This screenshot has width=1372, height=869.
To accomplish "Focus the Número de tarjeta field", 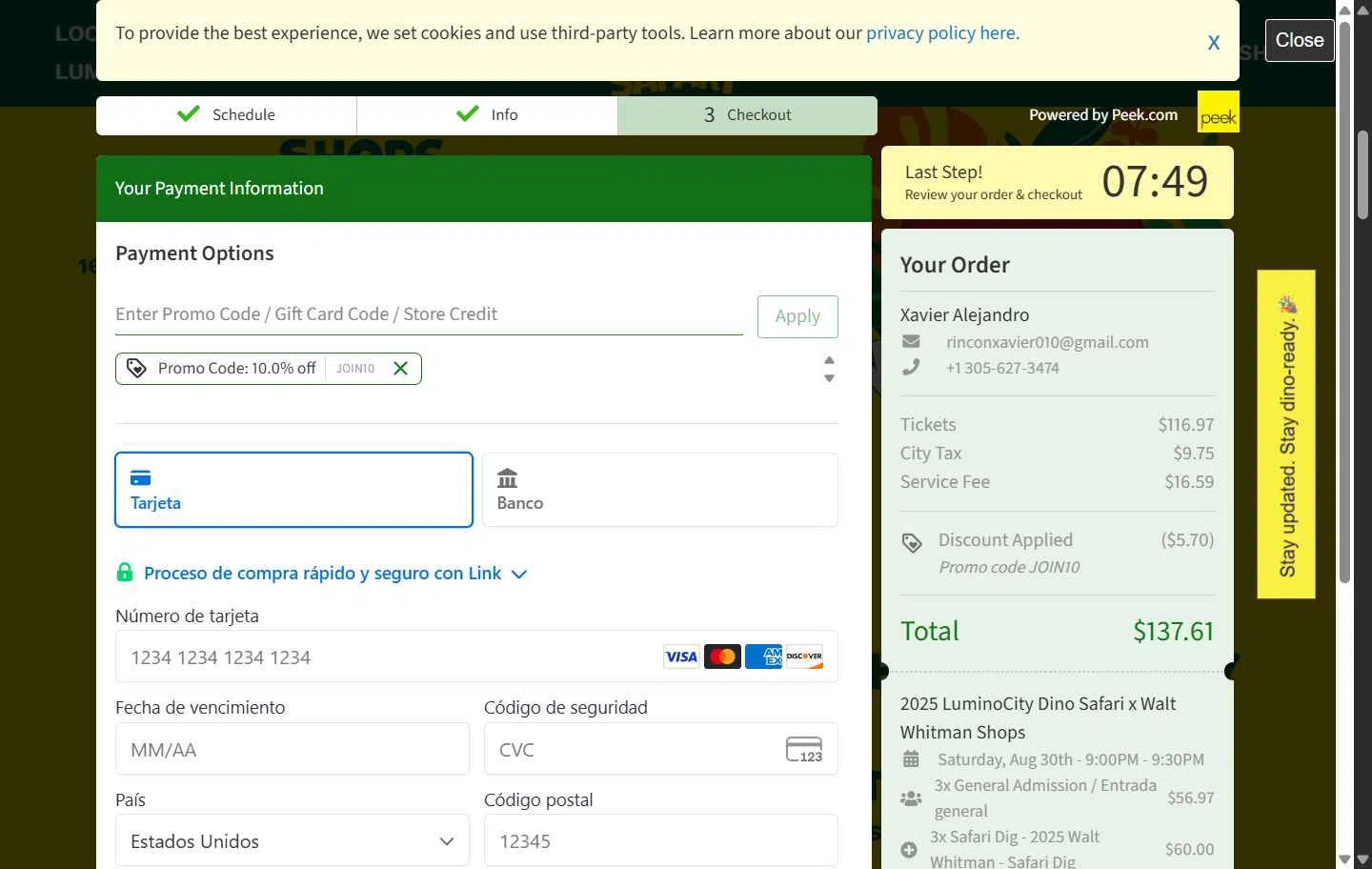I will (476, 657).
